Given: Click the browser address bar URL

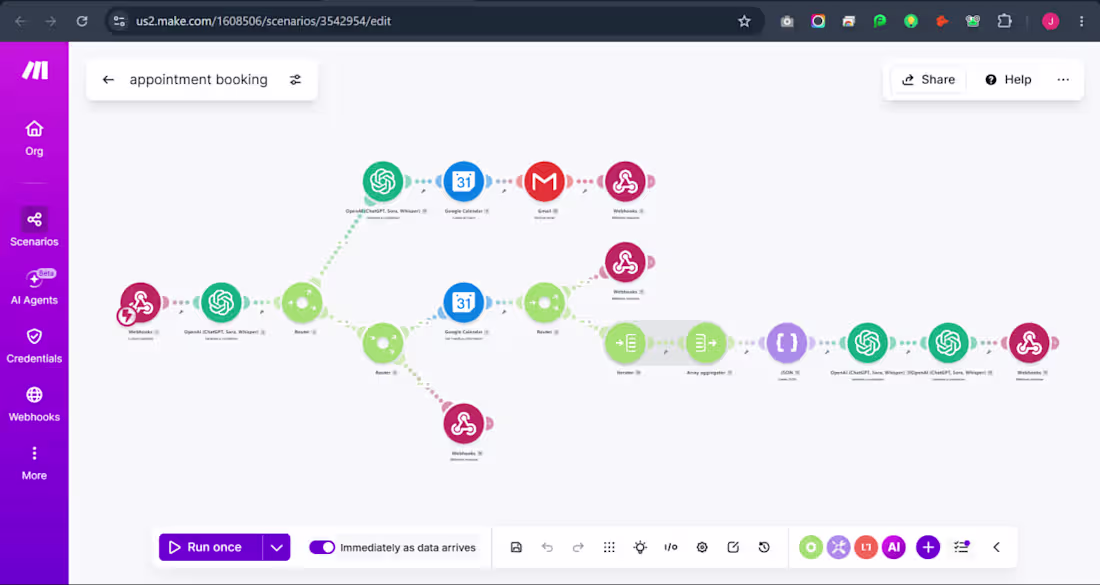Looking at the screenshot, I should tap(264, 21).
